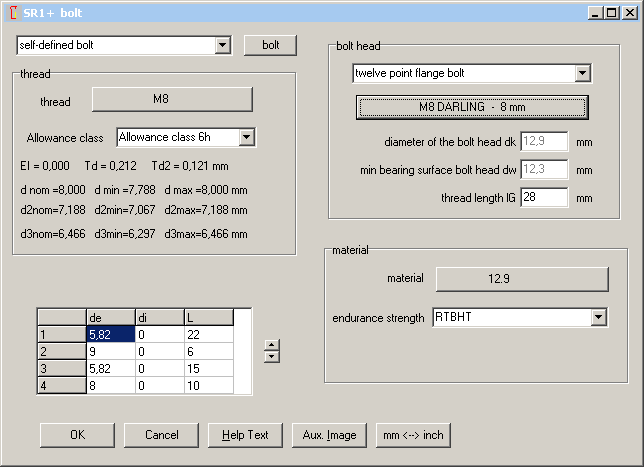644x467 pixels.
Task: Switch units with mm <--> inch button
Action: (x=413, y=435)
